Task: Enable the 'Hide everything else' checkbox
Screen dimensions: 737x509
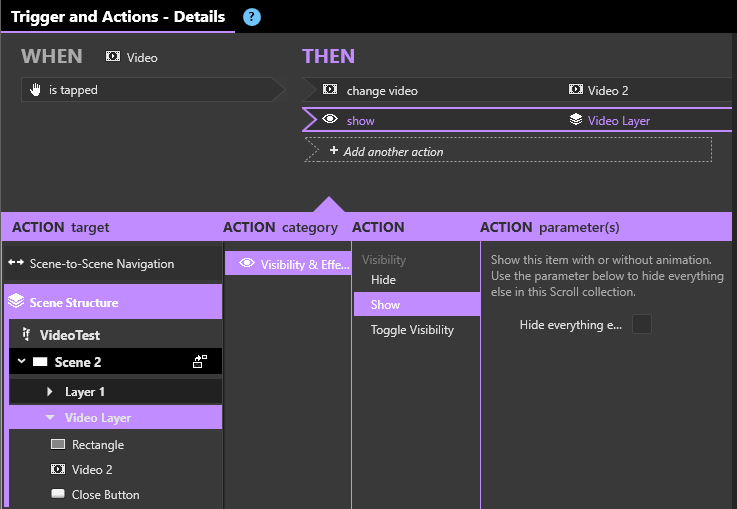Action: [642, 324]
